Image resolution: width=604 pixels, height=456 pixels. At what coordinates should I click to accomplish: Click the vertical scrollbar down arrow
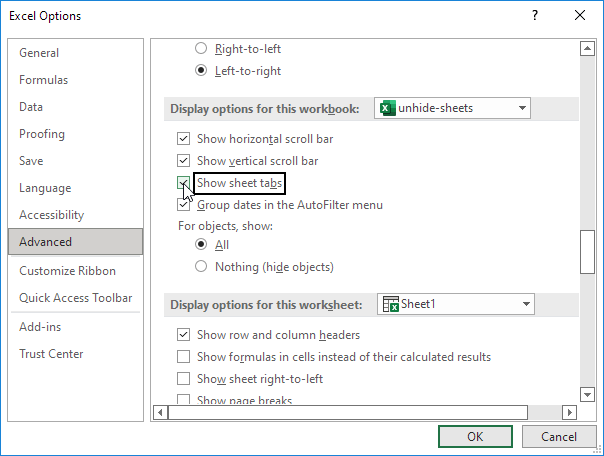click(x=587, y=395)
